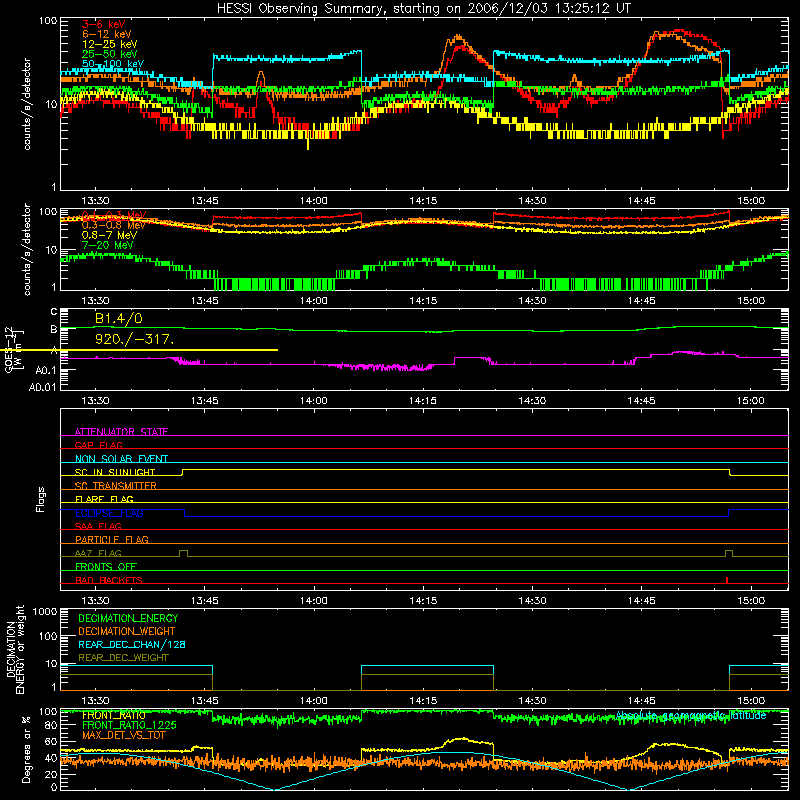Click the REAR_DEC_CHAN/128 legend label
This screenshot has height=800, width=800.
coord(132,644)
